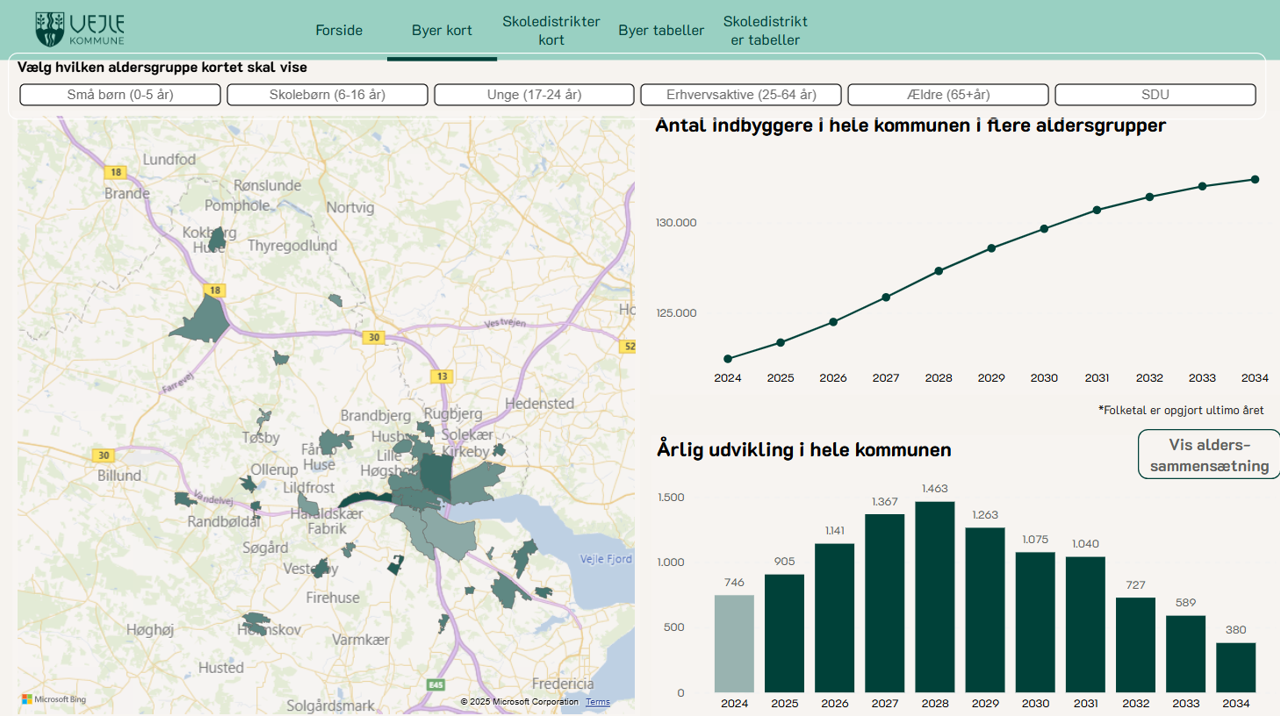Click Vis alderssammensætning button
Viewport: 1280px width, 716px height.
click(x=1209, y=455)
